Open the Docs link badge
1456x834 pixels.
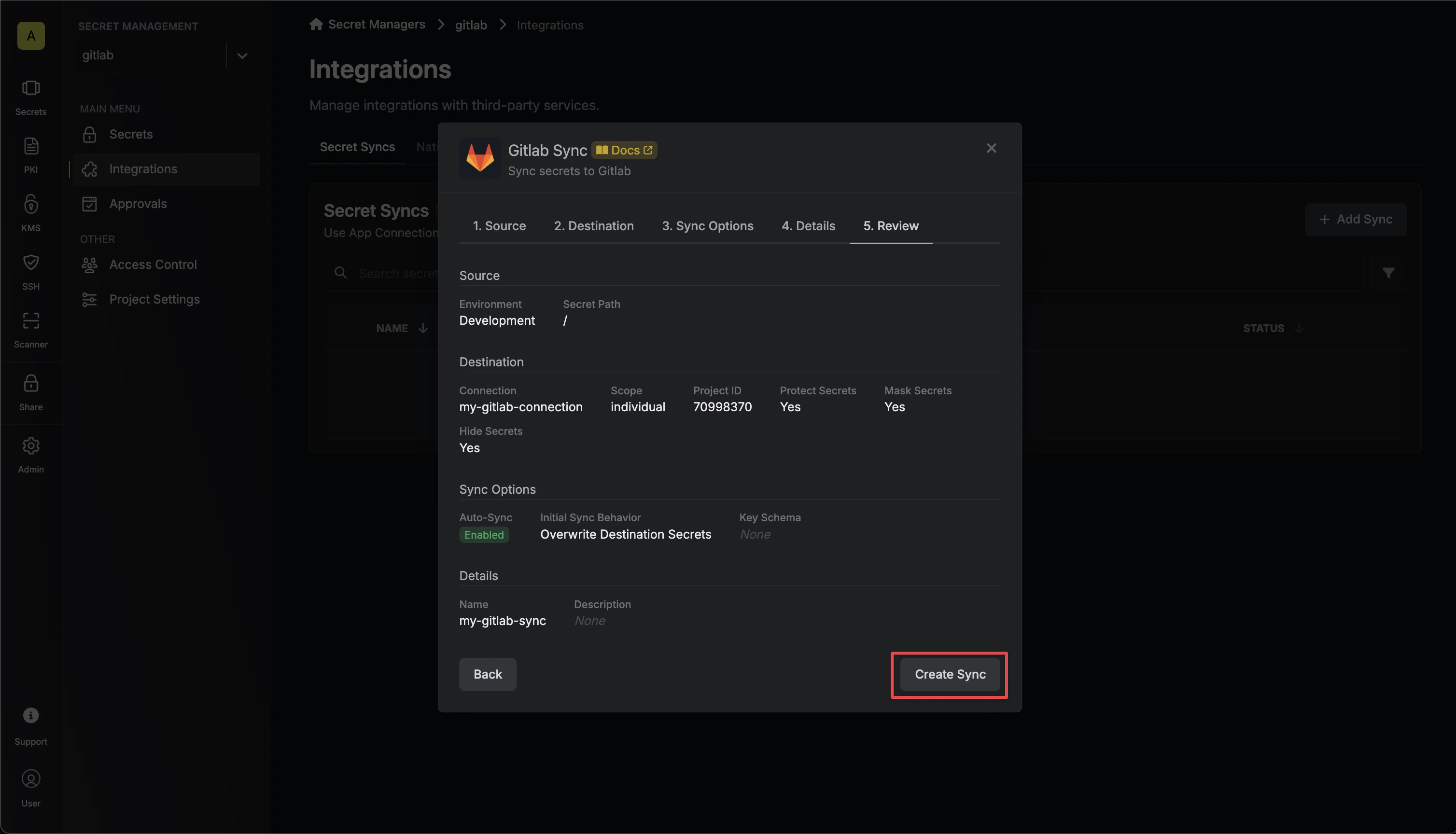coord(624,150)
